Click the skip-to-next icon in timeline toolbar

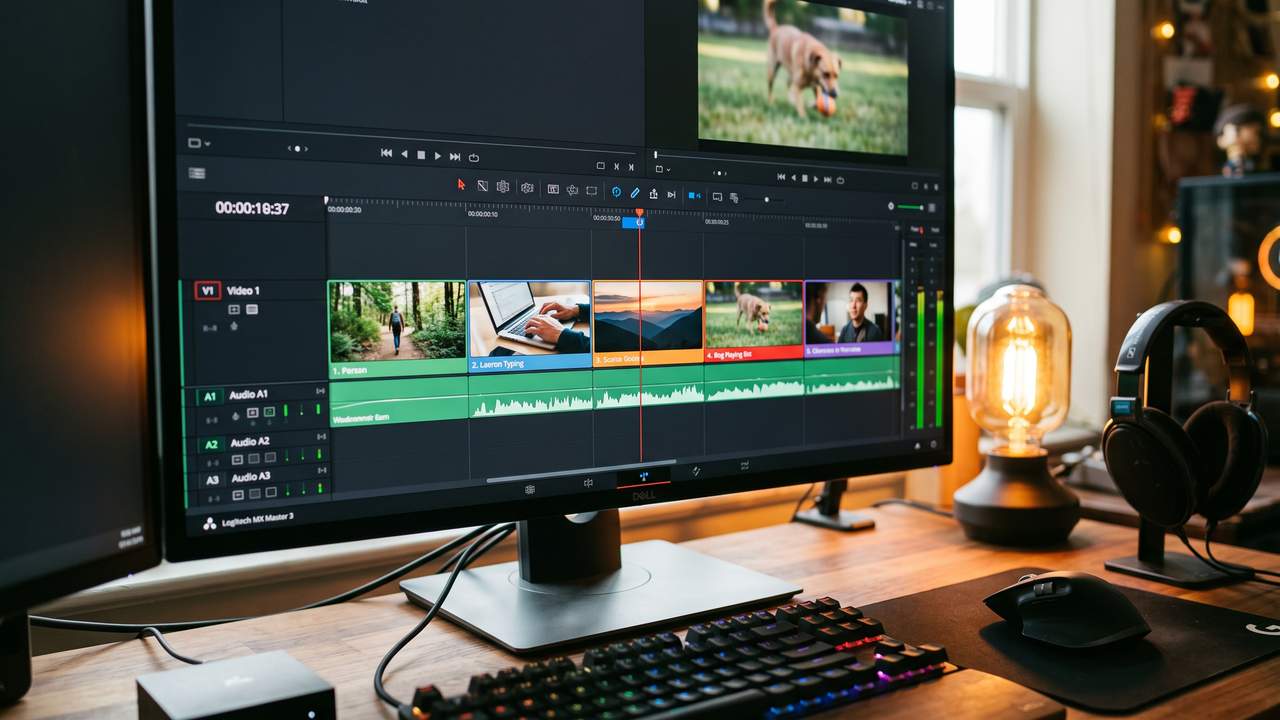tap(671, 194)
